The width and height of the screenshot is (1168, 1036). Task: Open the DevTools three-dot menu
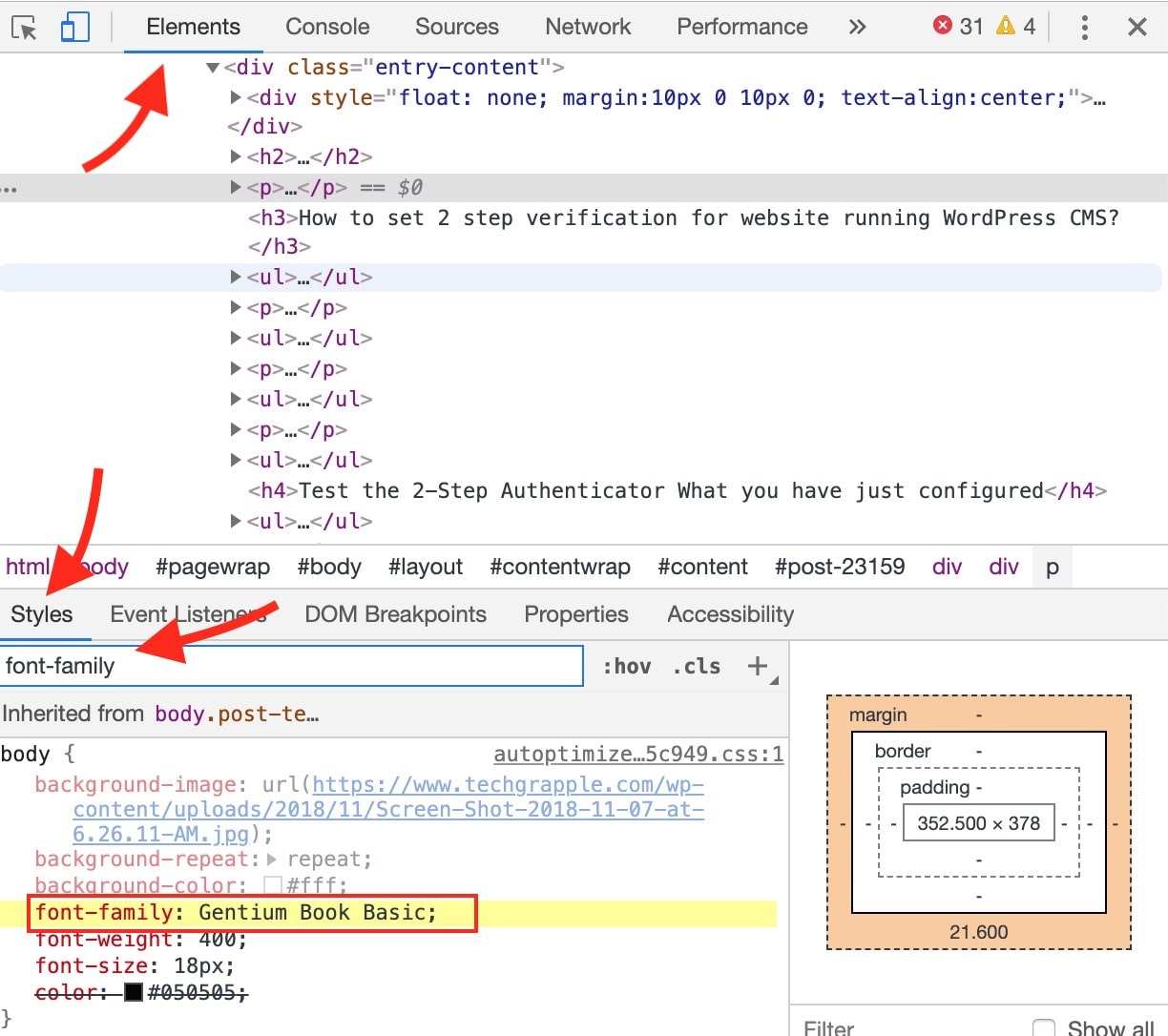(1084, 27)
